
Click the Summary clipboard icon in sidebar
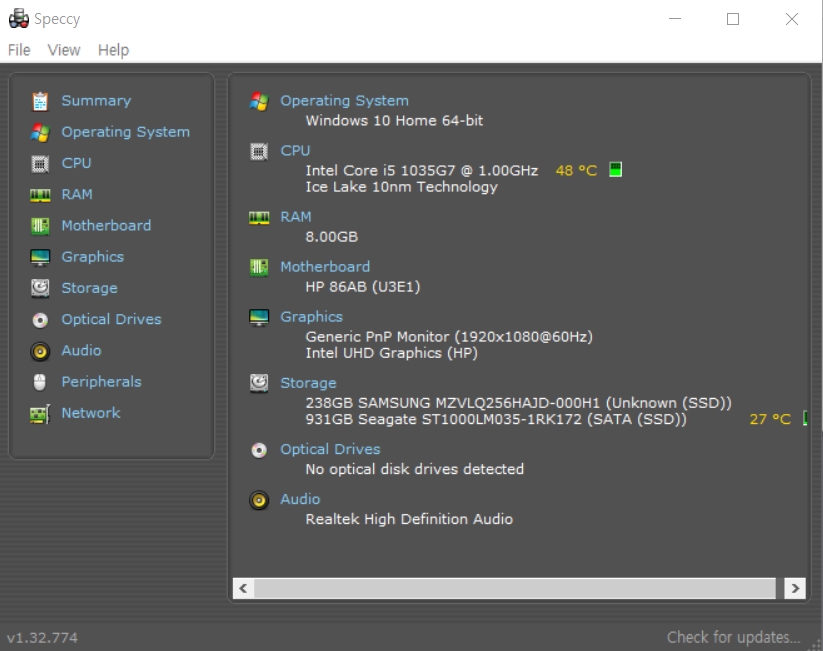click(40, 101)
